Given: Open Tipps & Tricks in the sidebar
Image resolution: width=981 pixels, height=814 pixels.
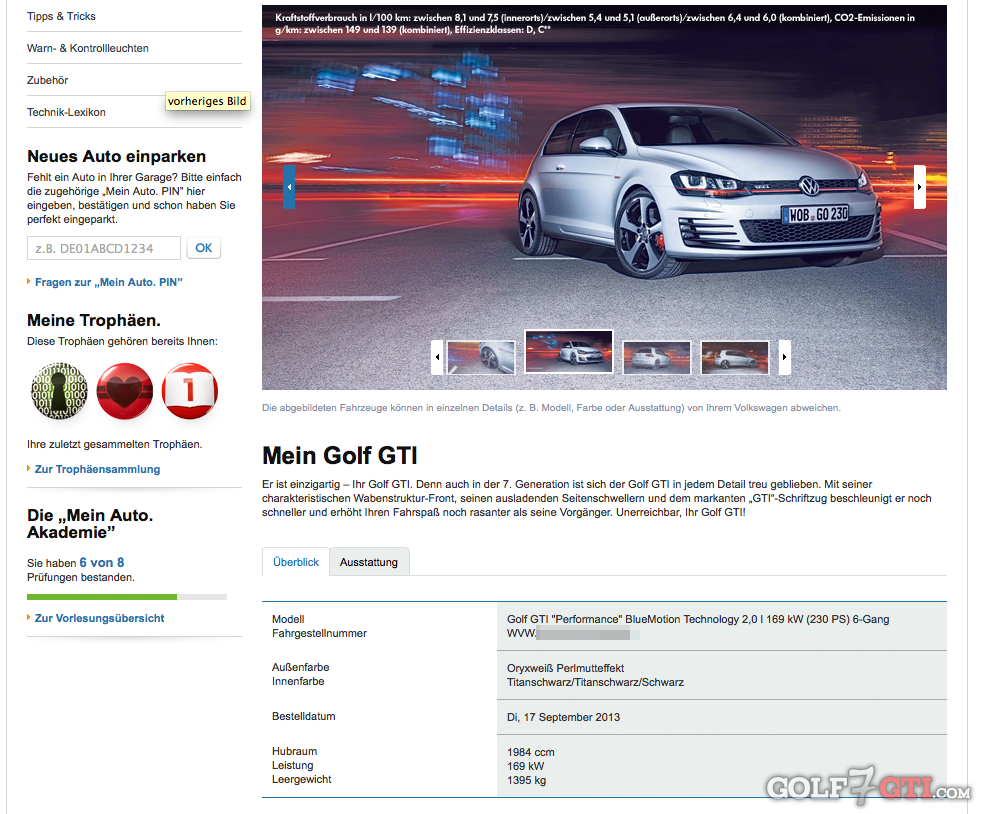Looking at the screenshot, I should pyautogui.click(x=61, y=16).
